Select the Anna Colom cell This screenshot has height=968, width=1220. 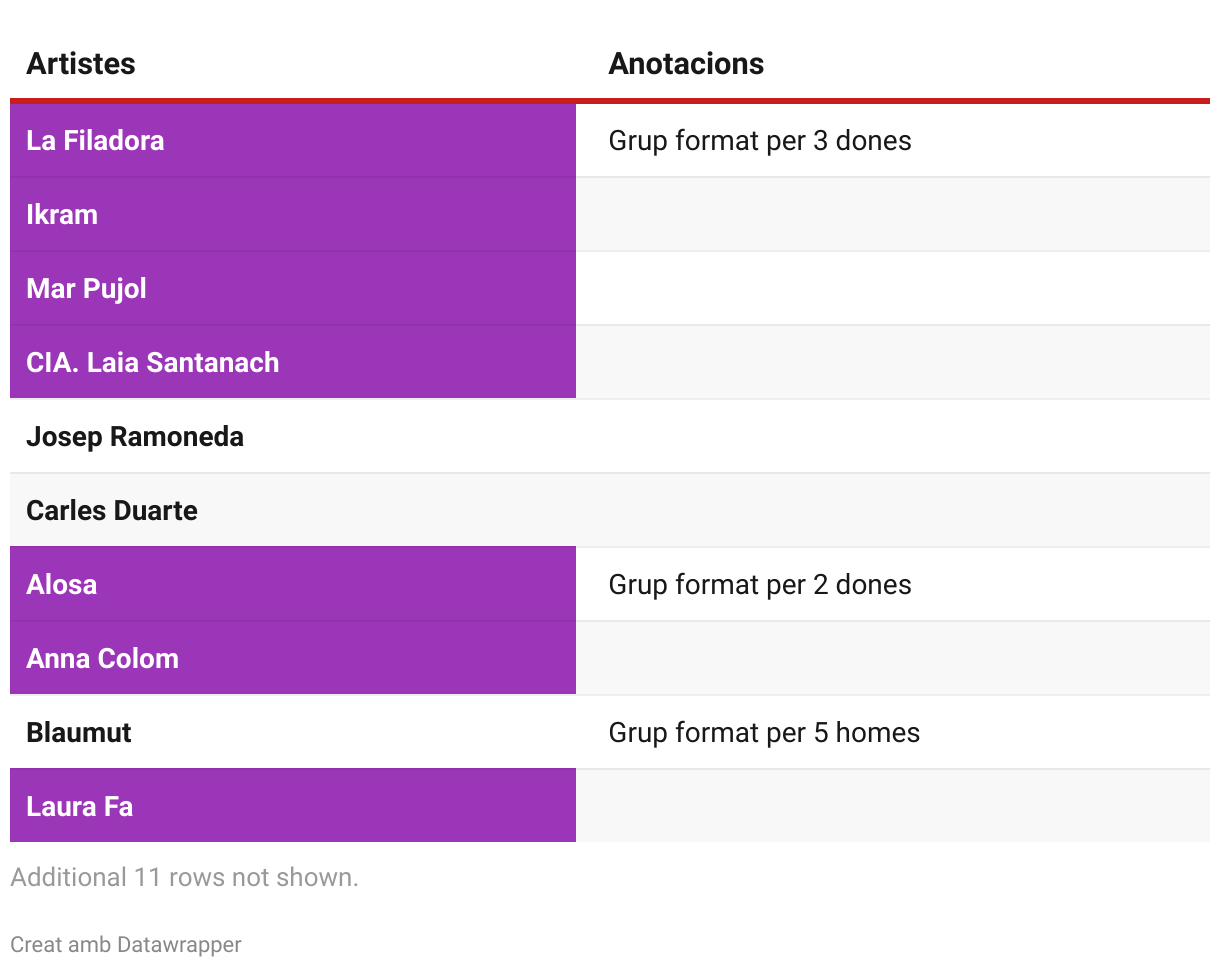coord(103,659)
